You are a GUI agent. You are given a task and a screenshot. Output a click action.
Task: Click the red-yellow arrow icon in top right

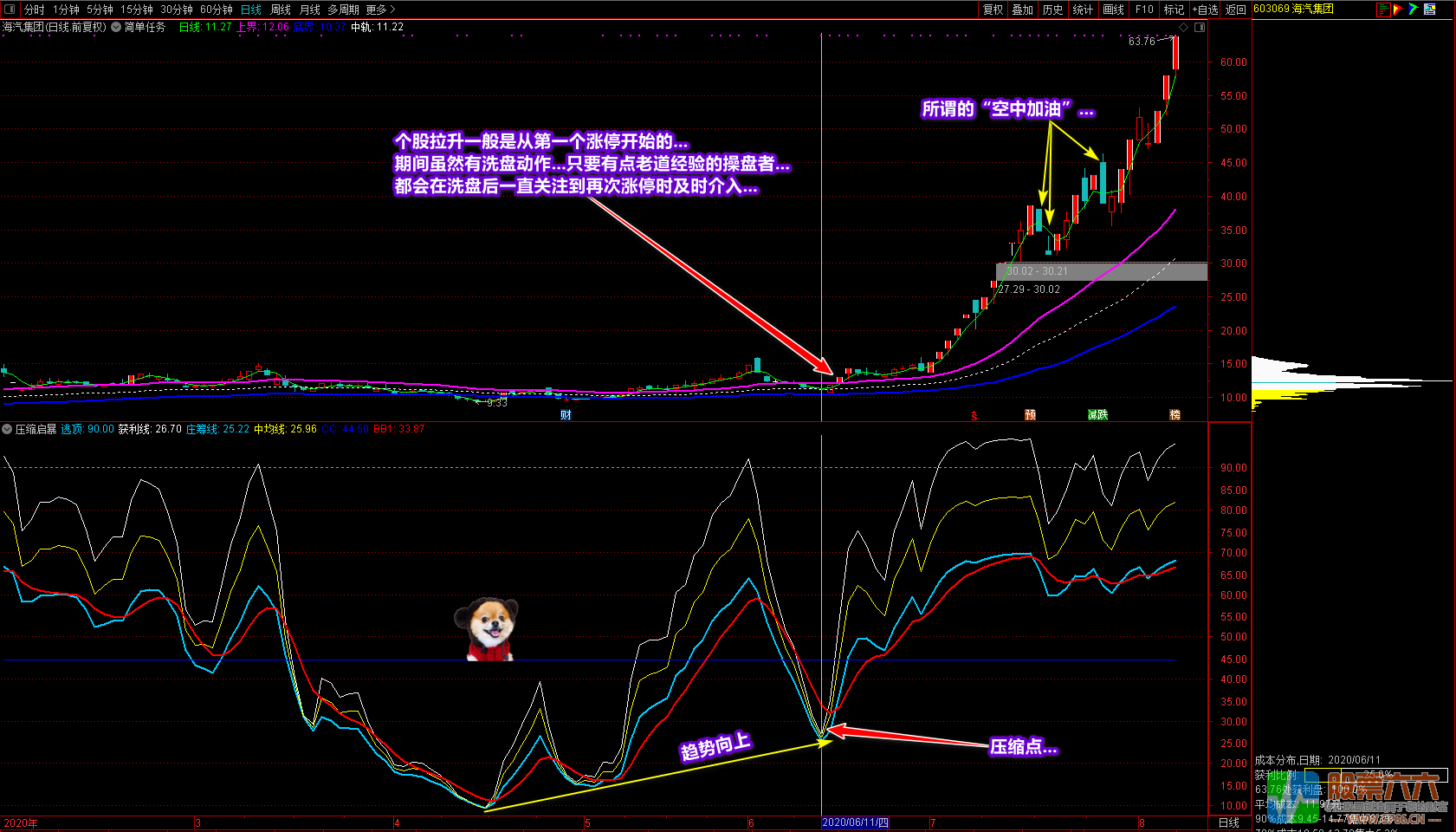[1398, 10]
